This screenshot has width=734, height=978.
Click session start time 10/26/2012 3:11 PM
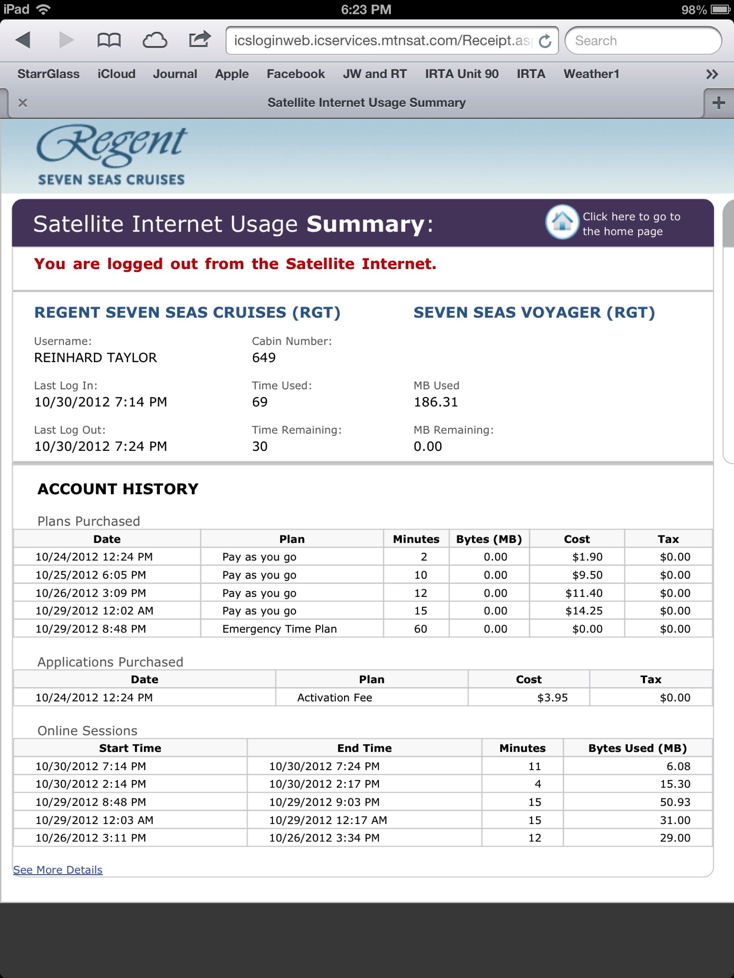point(90,838)
